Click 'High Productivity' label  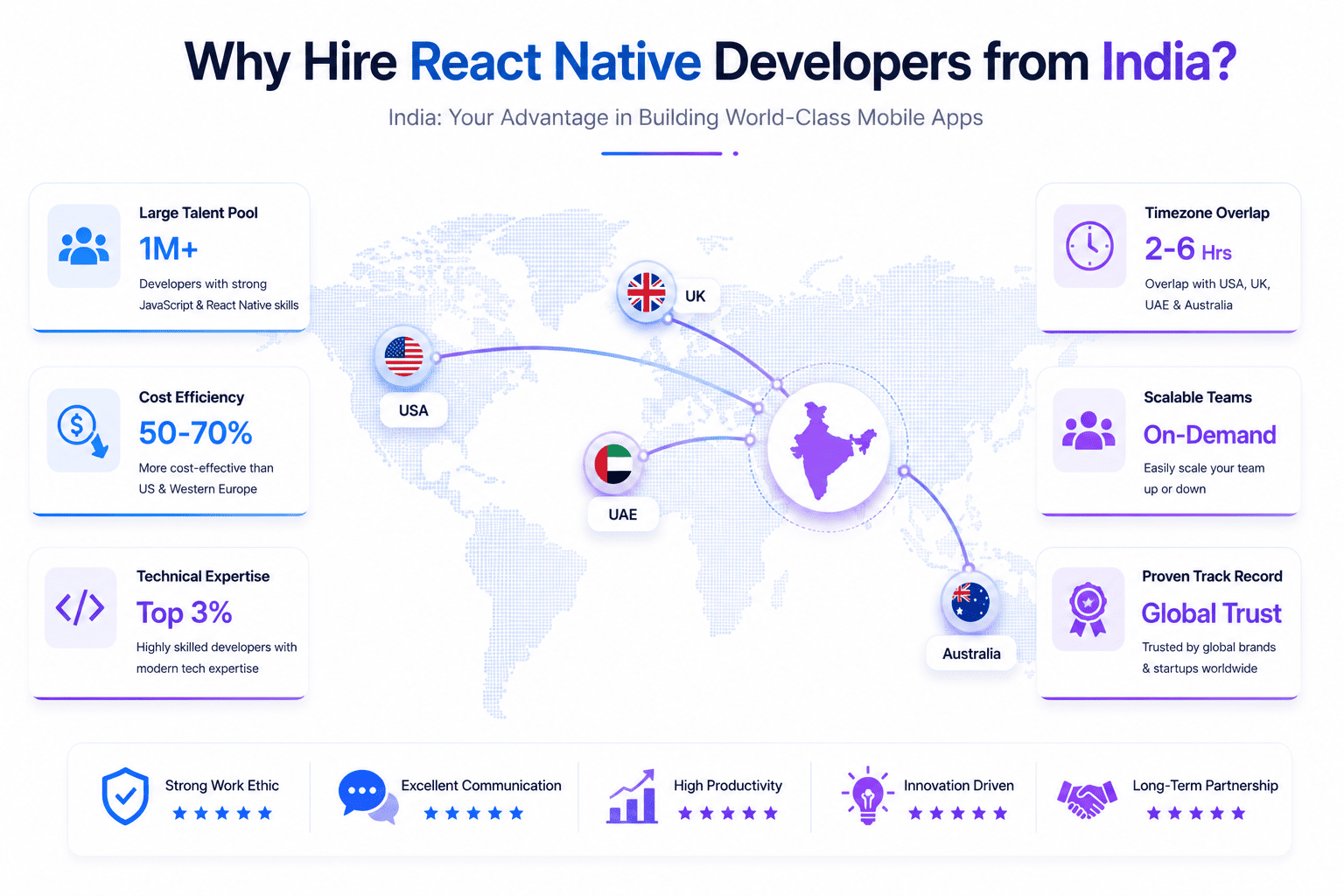[728, 786]
